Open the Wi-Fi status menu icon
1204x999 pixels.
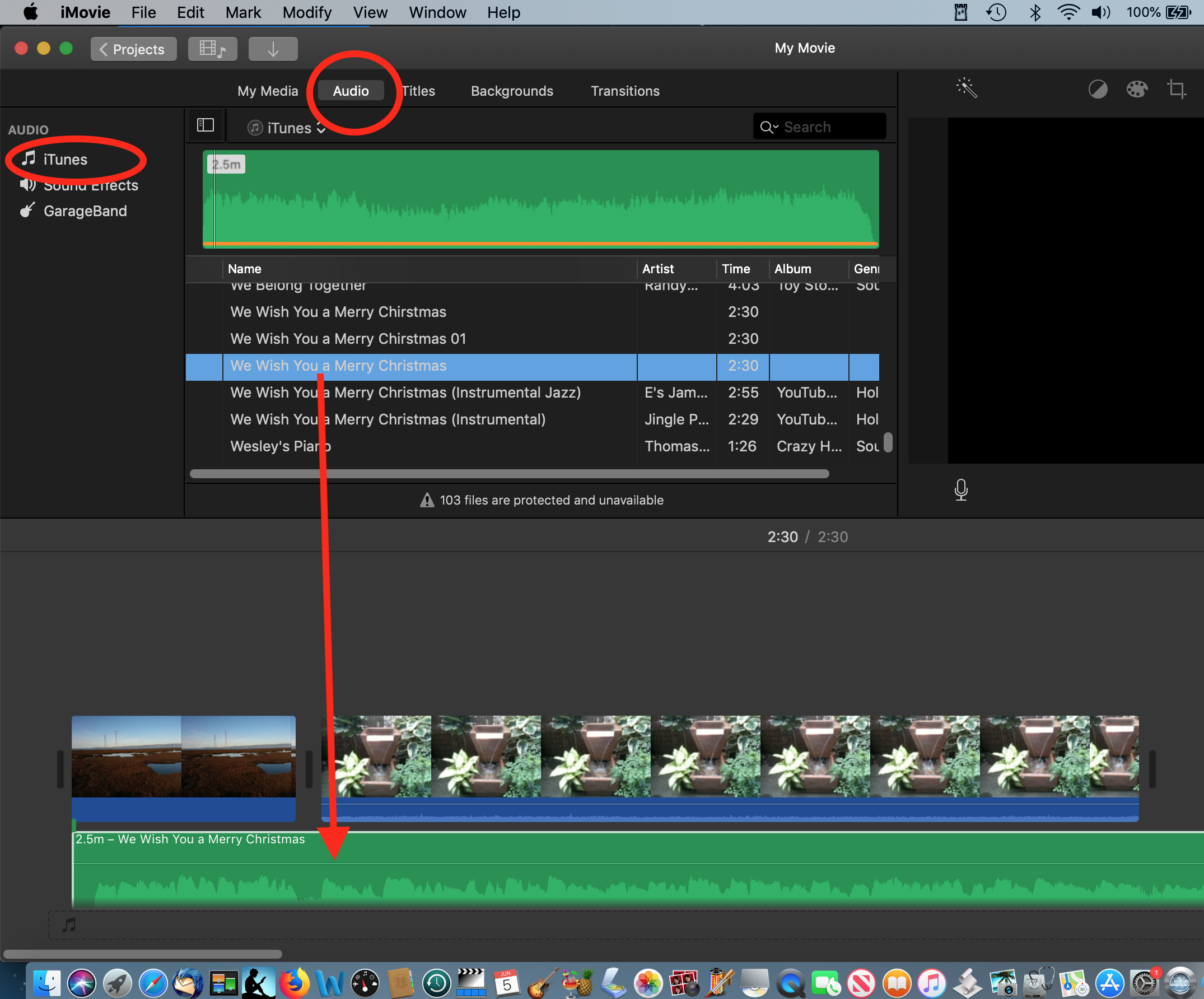[1068, 13]
